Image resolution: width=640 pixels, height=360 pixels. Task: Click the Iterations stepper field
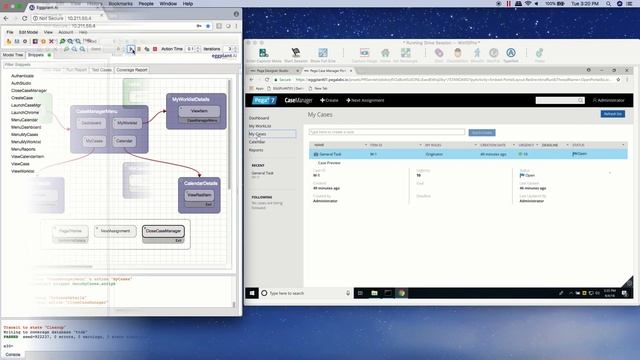pyautogui.click(x=230, y=49)
